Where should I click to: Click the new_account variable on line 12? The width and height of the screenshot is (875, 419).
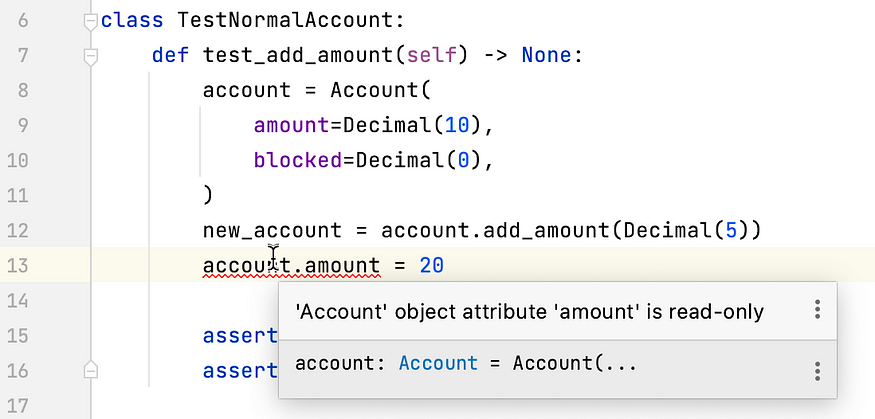272,230
